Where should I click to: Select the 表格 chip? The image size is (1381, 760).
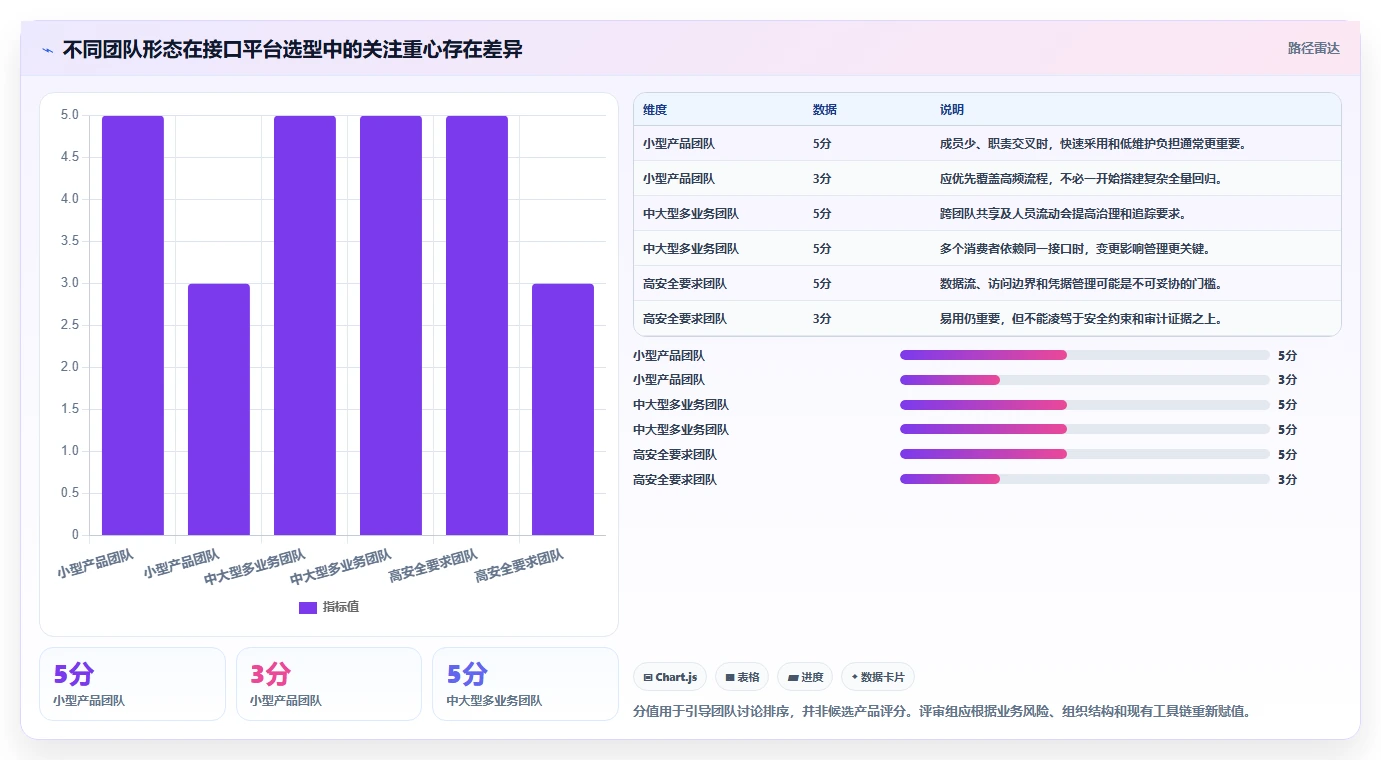coord(742,677)
